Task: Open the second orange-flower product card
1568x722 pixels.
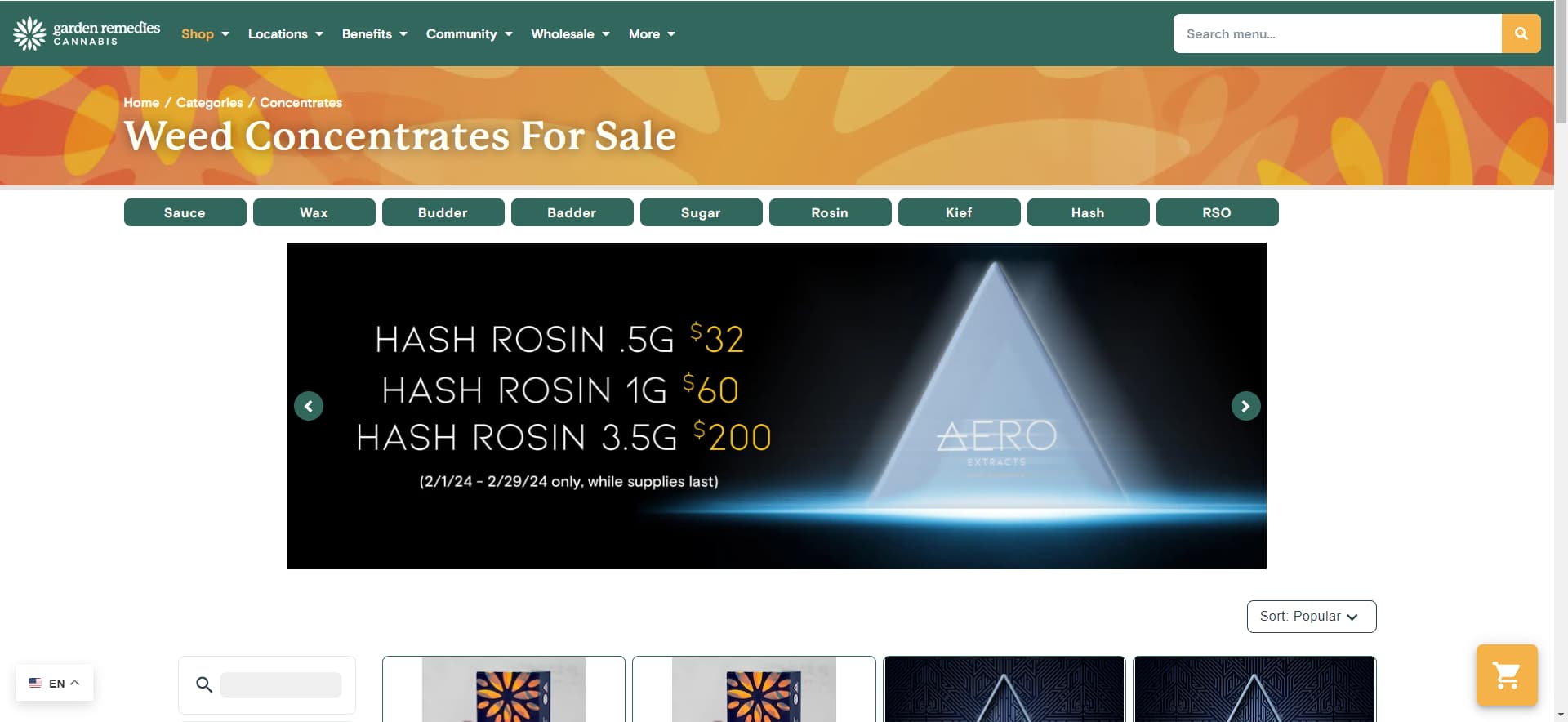Action: pyautogui.click(x=754, y=689)
